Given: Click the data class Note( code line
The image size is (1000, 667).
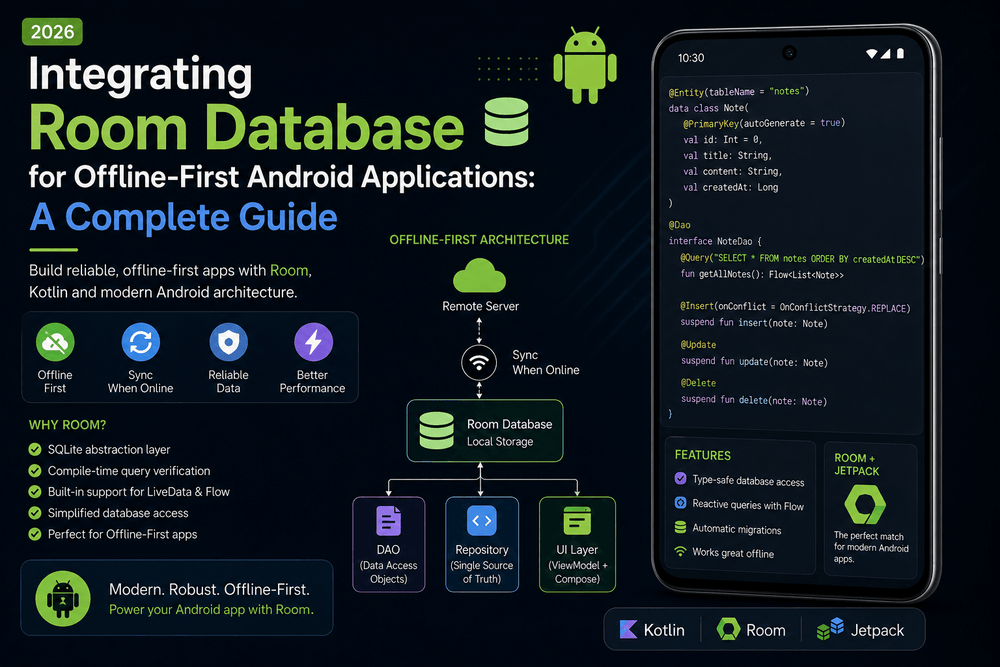Looking at the screenshot, I should pyautogui.click(x=709, y=108).
